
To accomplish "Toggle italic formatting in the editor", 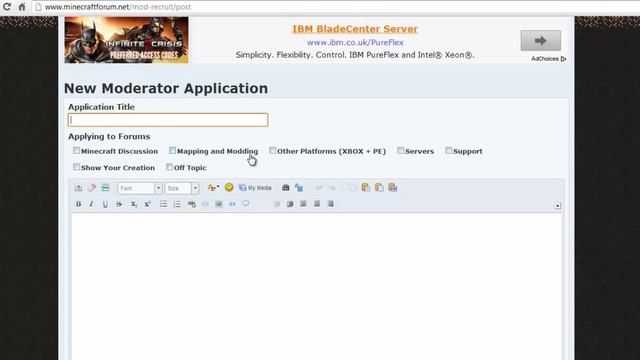I will (91, 204).
